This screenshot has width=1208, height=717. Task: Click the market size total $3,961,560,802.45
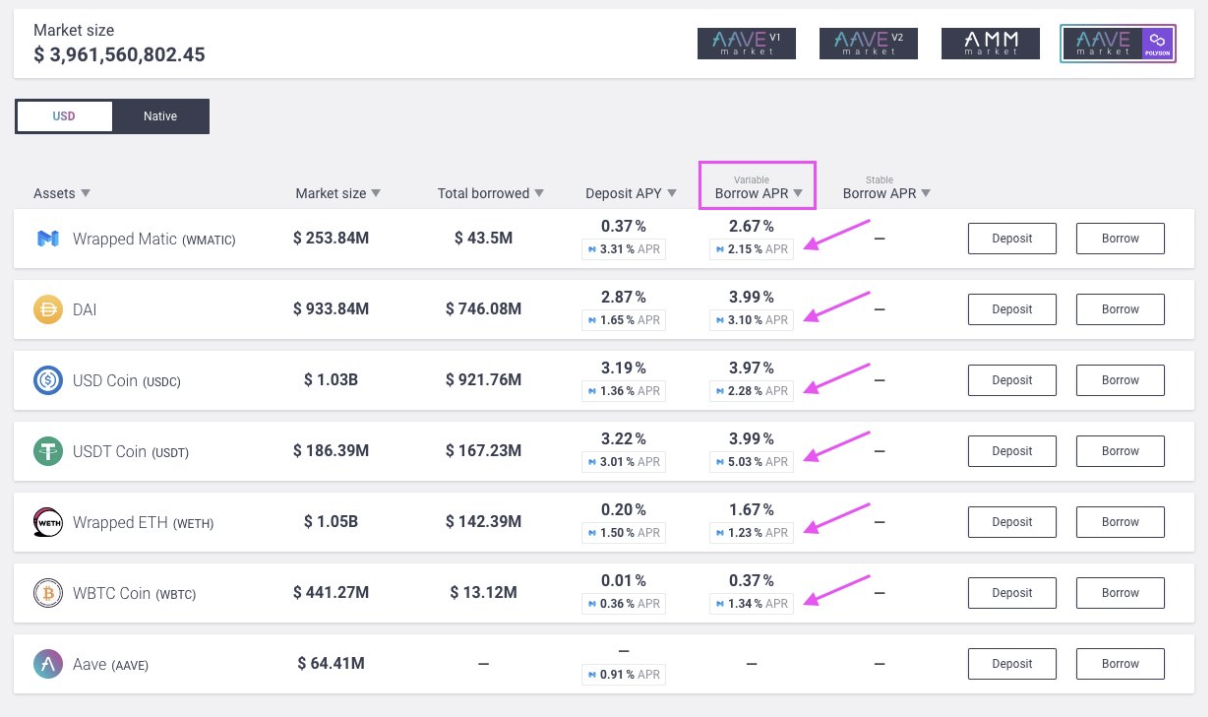point(119,55)
